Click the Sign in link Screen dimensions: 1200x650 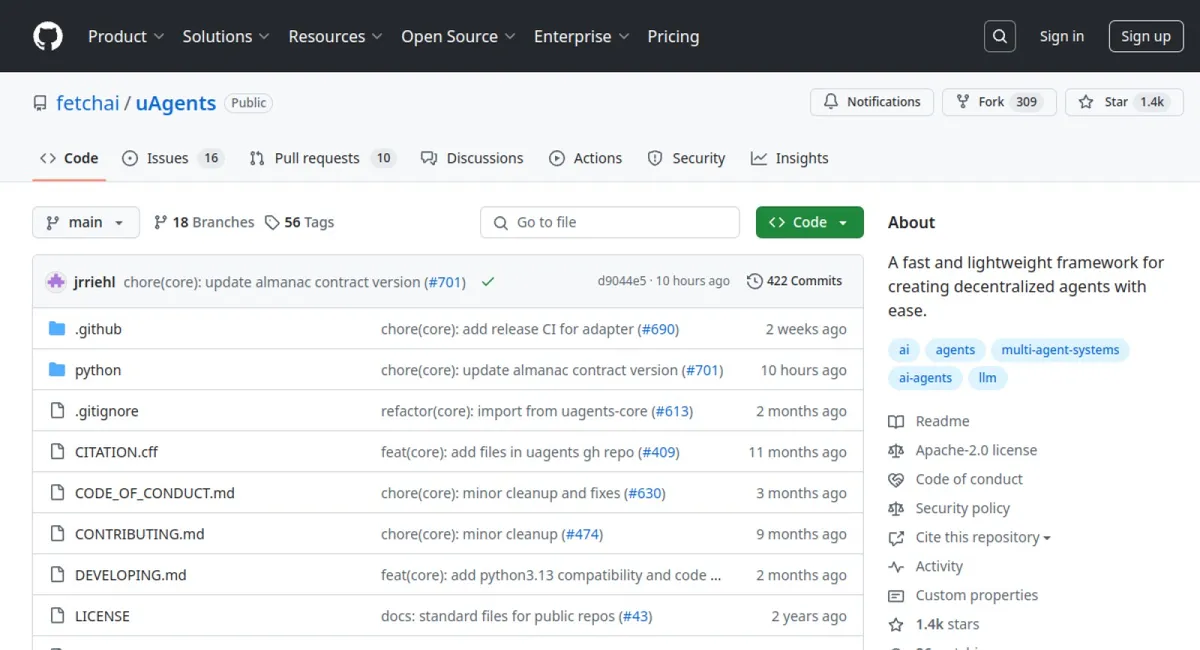[x=1061, y=36]
